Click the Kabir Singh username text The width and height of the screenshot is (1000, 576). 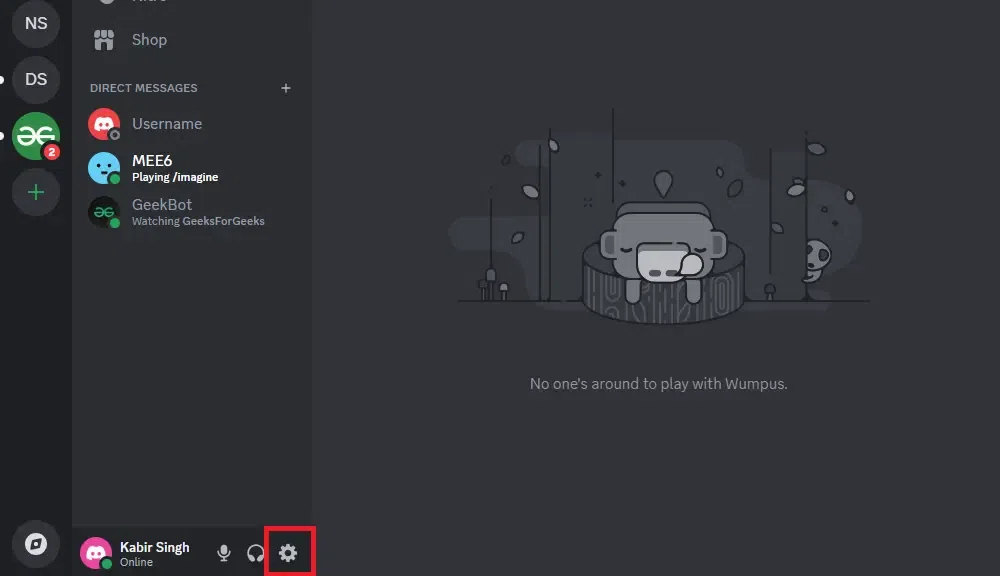tap(154, 547)
